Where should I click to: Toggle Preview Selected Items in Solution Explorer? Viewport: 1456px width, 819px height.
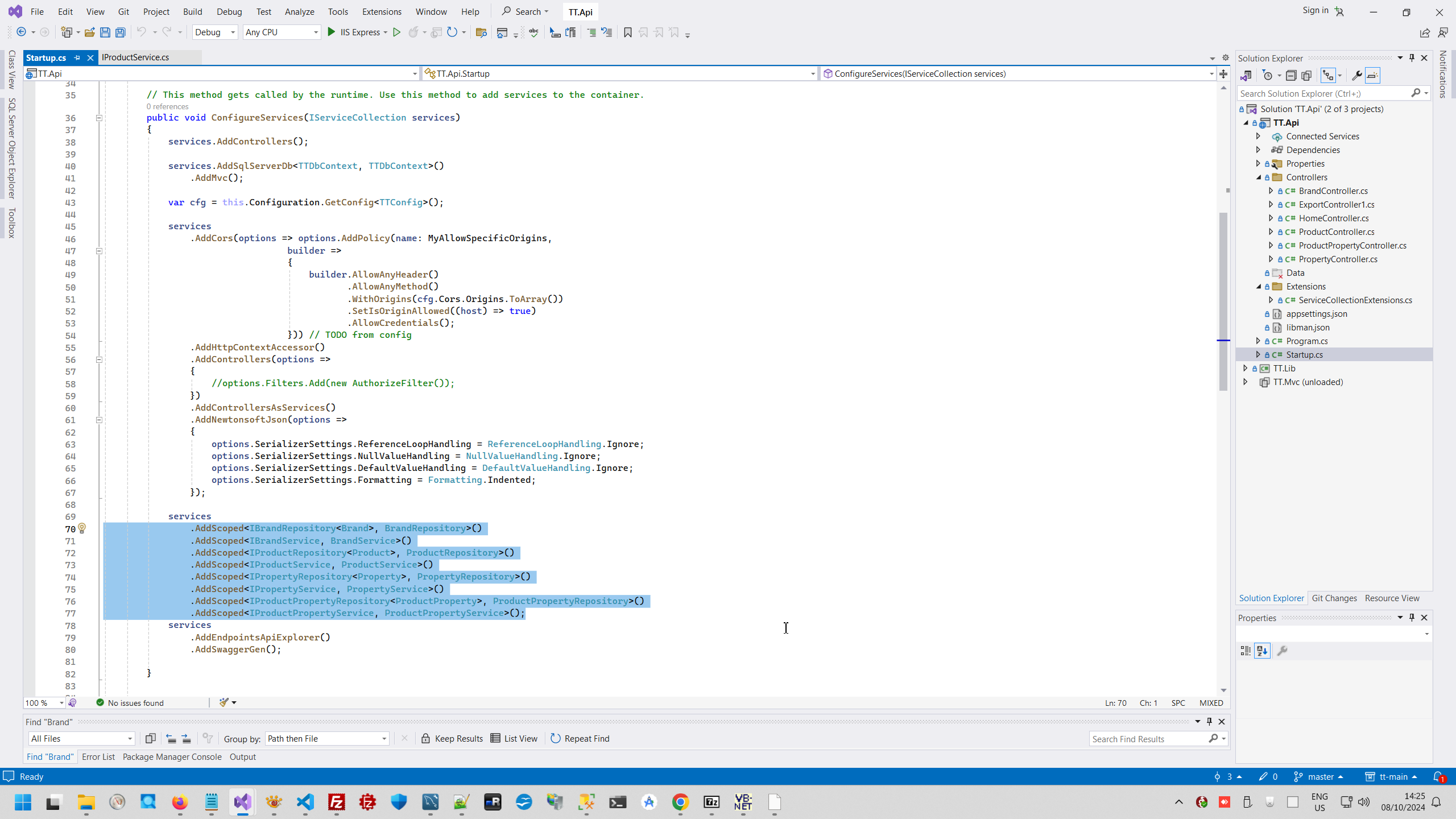1372,76
